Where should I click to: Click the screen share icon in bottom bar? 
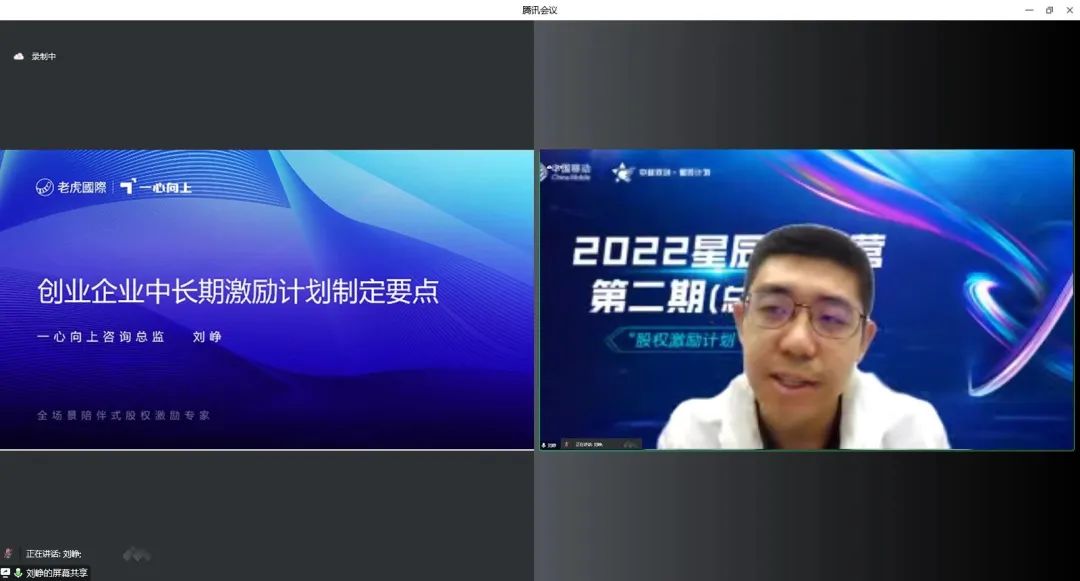coord(6,573)
